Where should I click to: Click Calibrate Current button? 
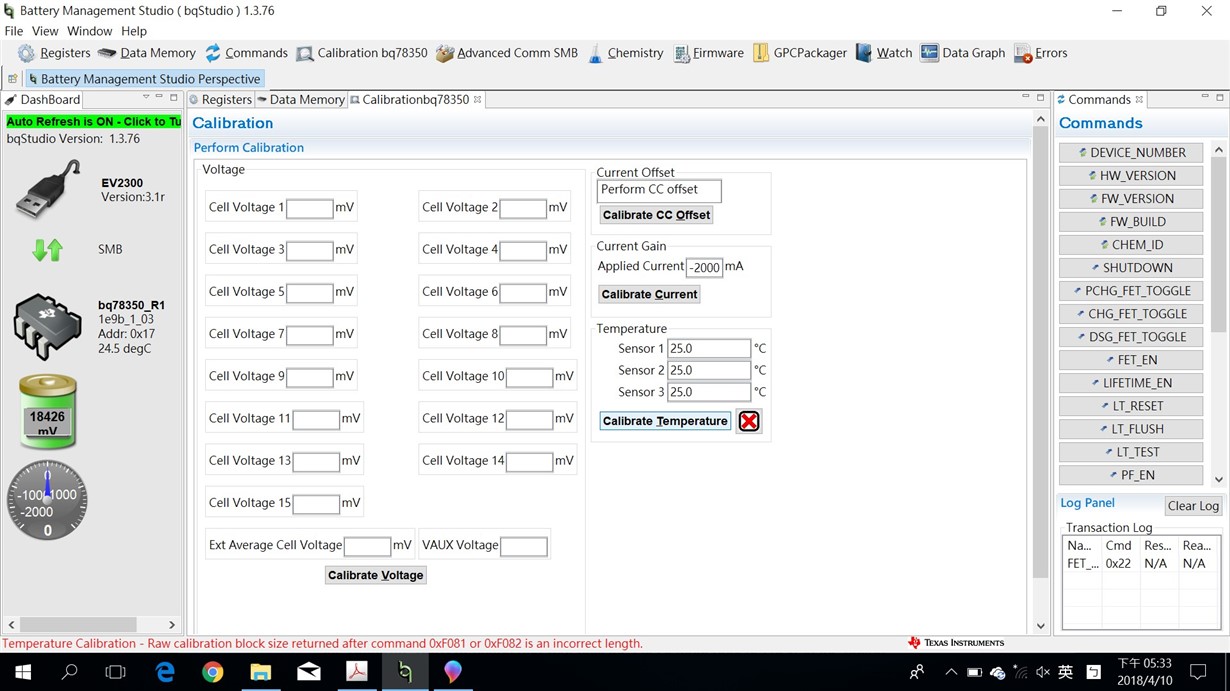[x=649, y=294]
